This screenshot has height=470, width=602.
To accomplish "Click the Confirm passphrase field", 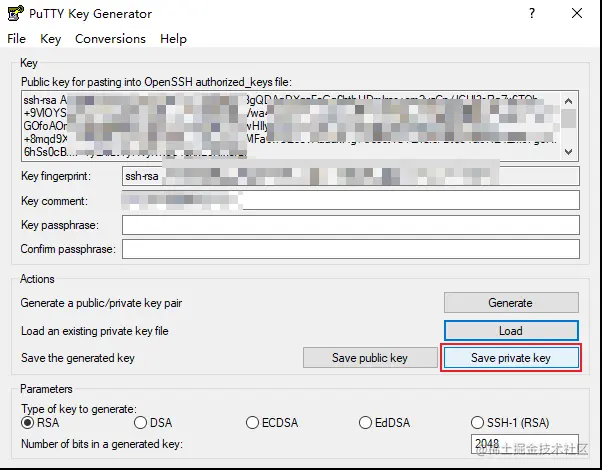I will click(x=351, y=249).
